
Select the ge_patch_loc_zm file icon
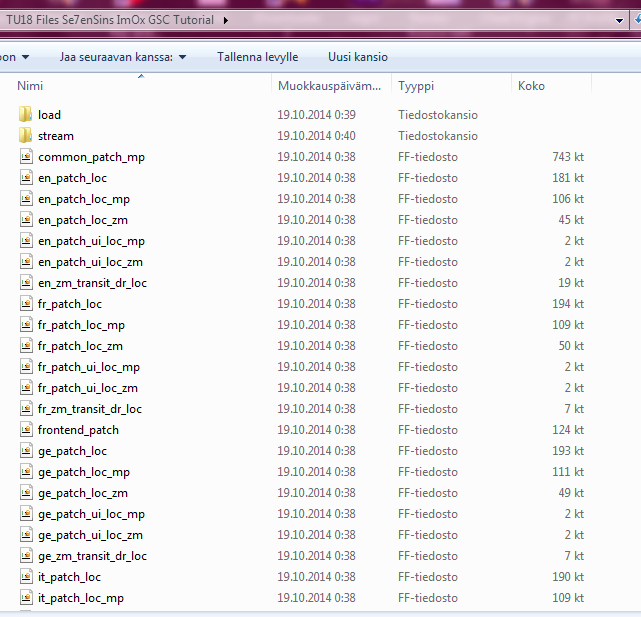click(26, 493)
